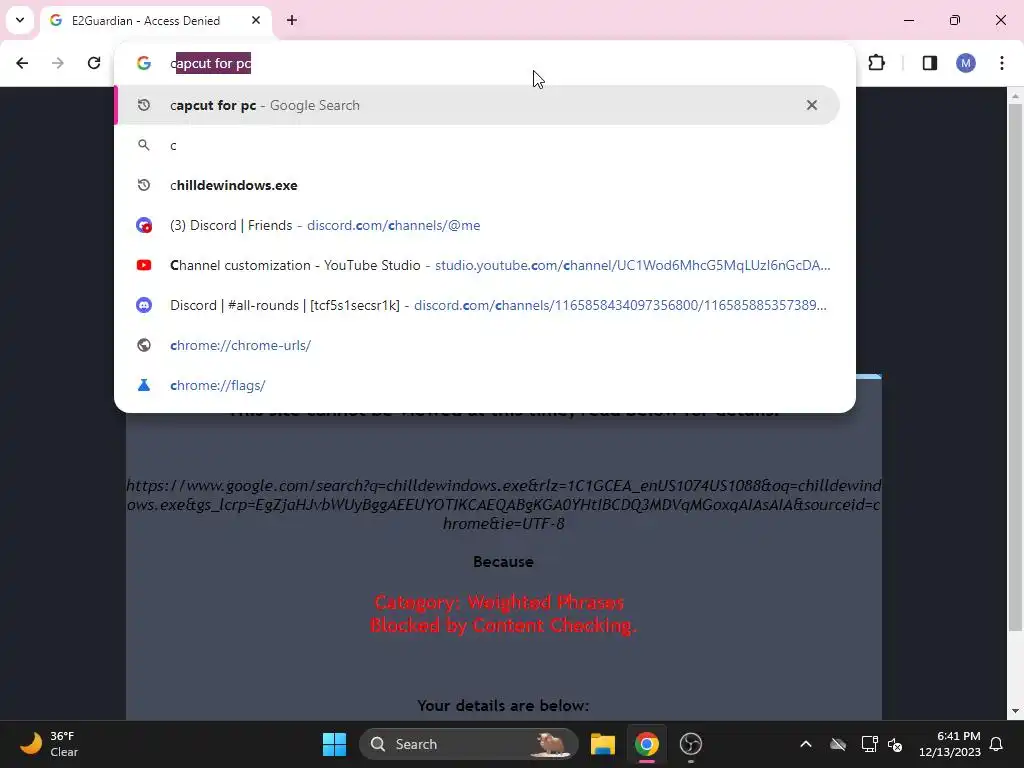Click the 'Your details are below:' text
The height and width of the screenshot is (768, 1024).
(x=503, y=706)
